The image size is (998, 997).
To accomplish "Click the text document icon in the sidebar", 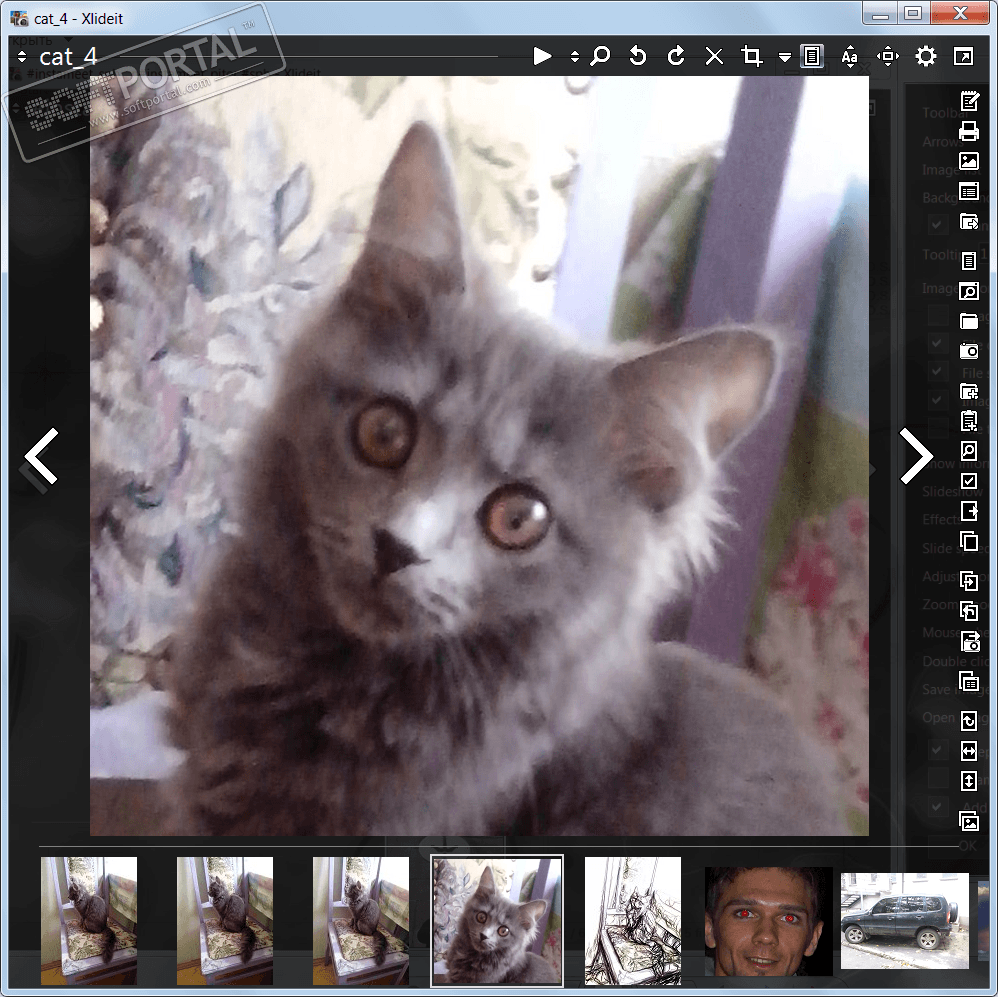I will click(x=969, y=260).
